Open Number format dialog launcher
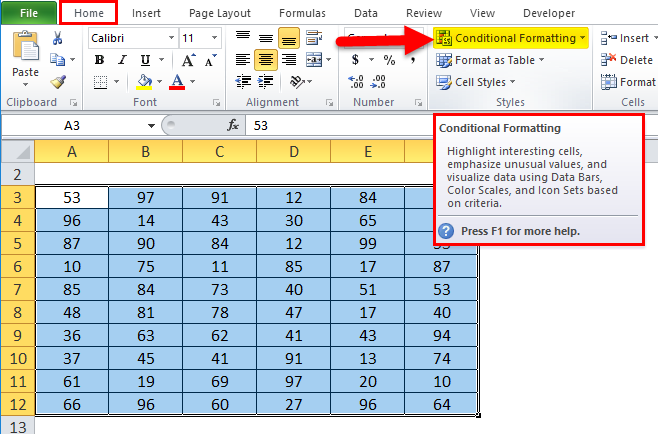658x434 pixels. (x=418, y=102)
